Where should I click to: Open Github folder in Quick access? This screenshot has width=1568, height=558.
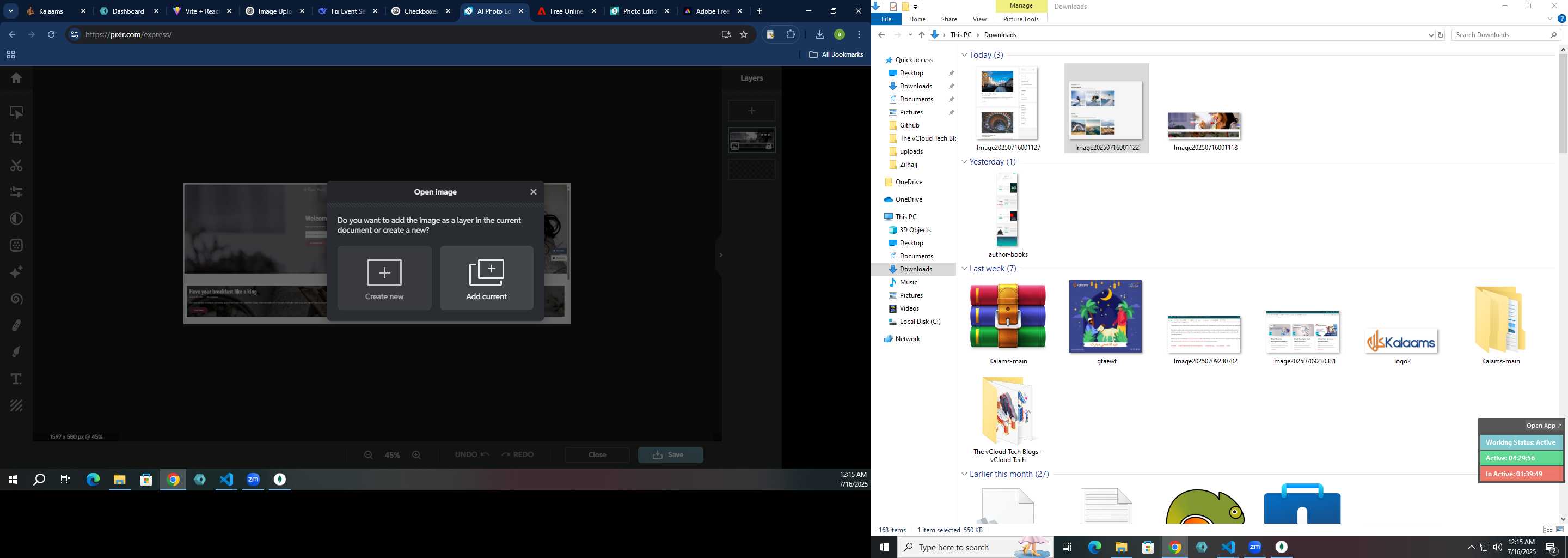click(909, 125)
